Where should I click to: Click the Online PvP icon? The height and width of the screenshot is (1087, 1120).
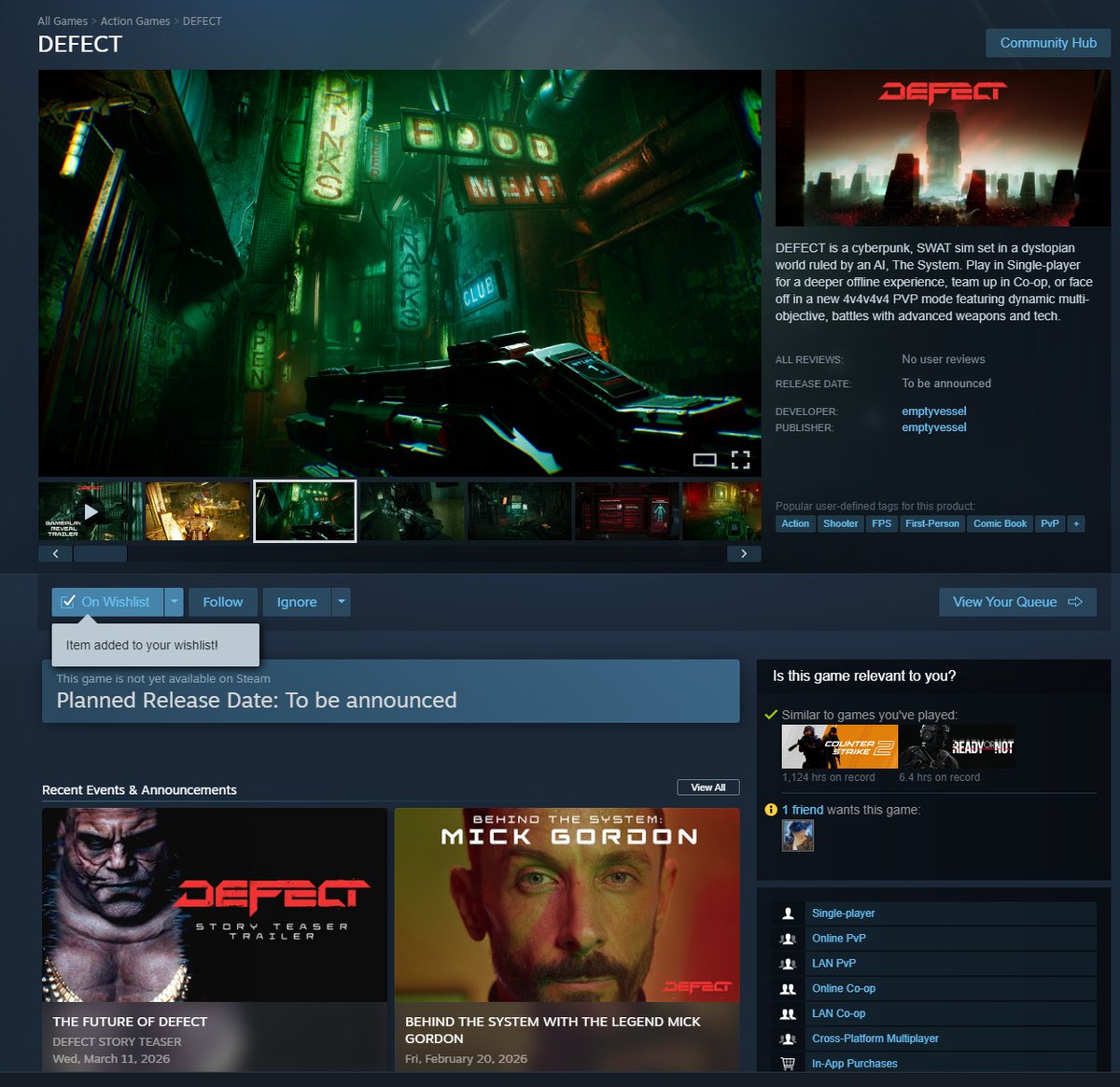[788, 939]
